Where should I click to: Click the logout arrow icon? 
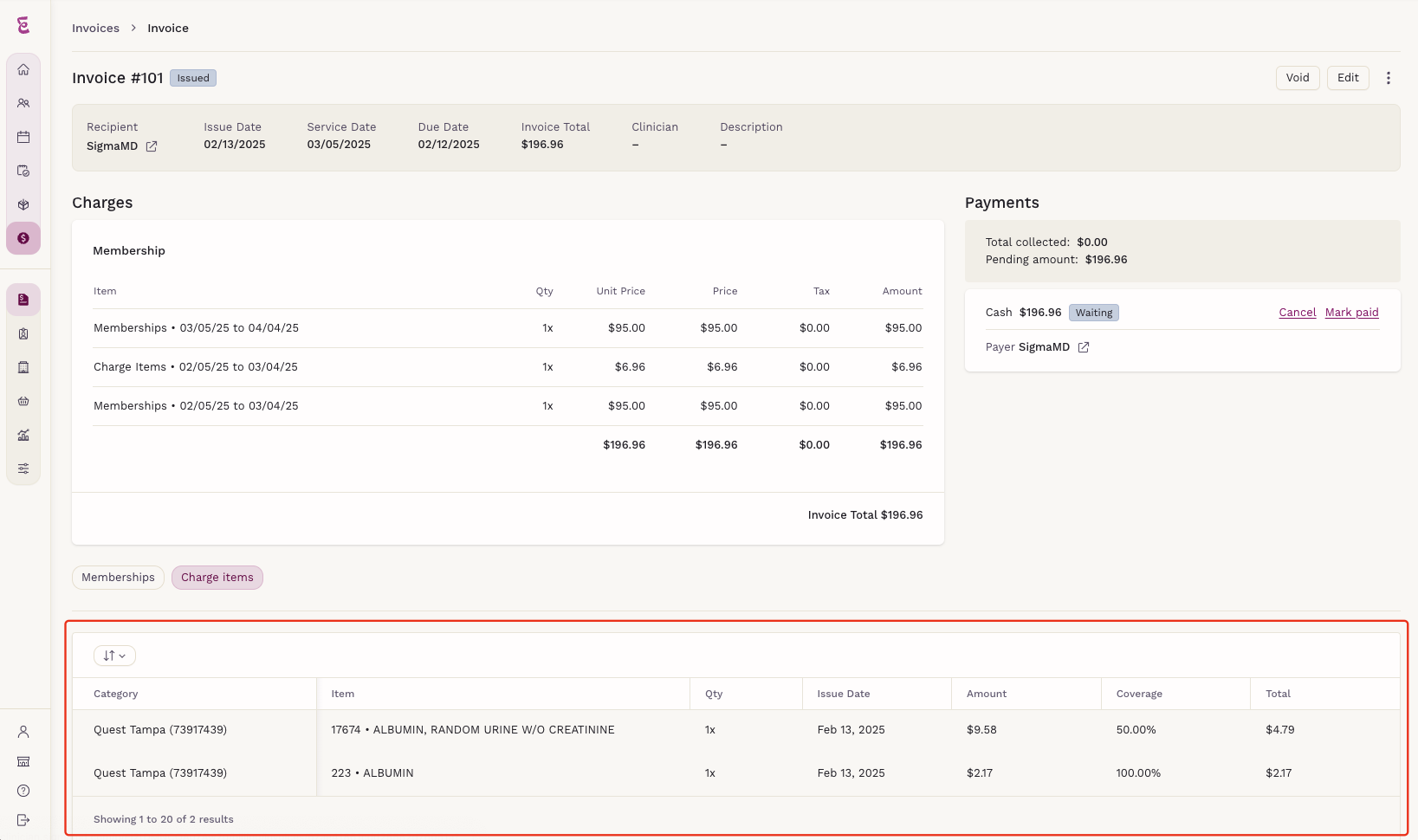[23, 820]
